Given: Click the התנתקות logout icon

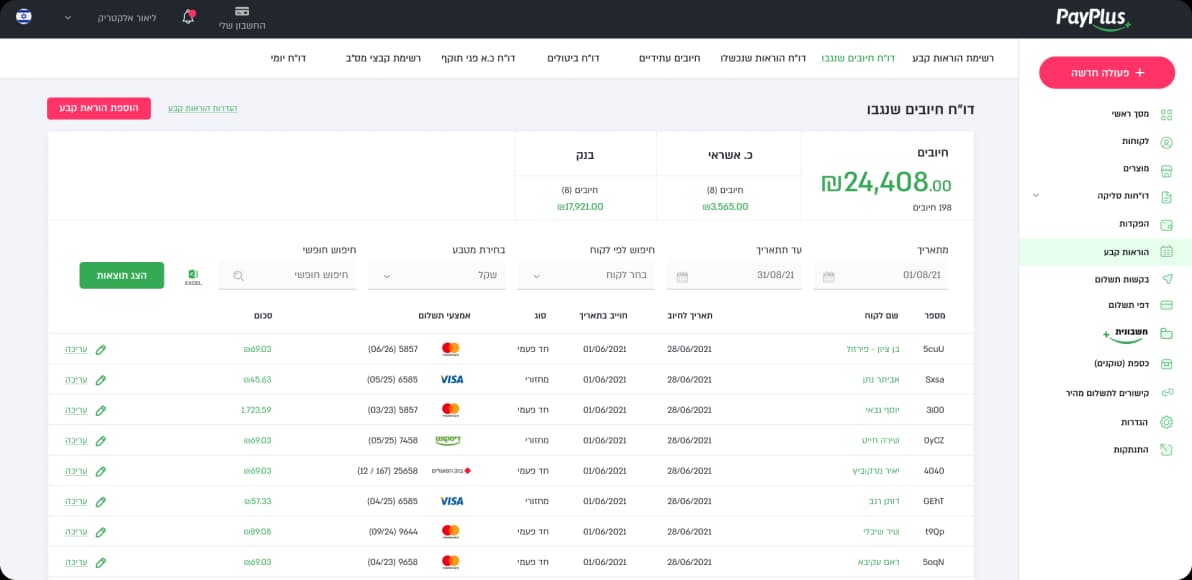Looking at the screenshot, I should (1166, 449).
